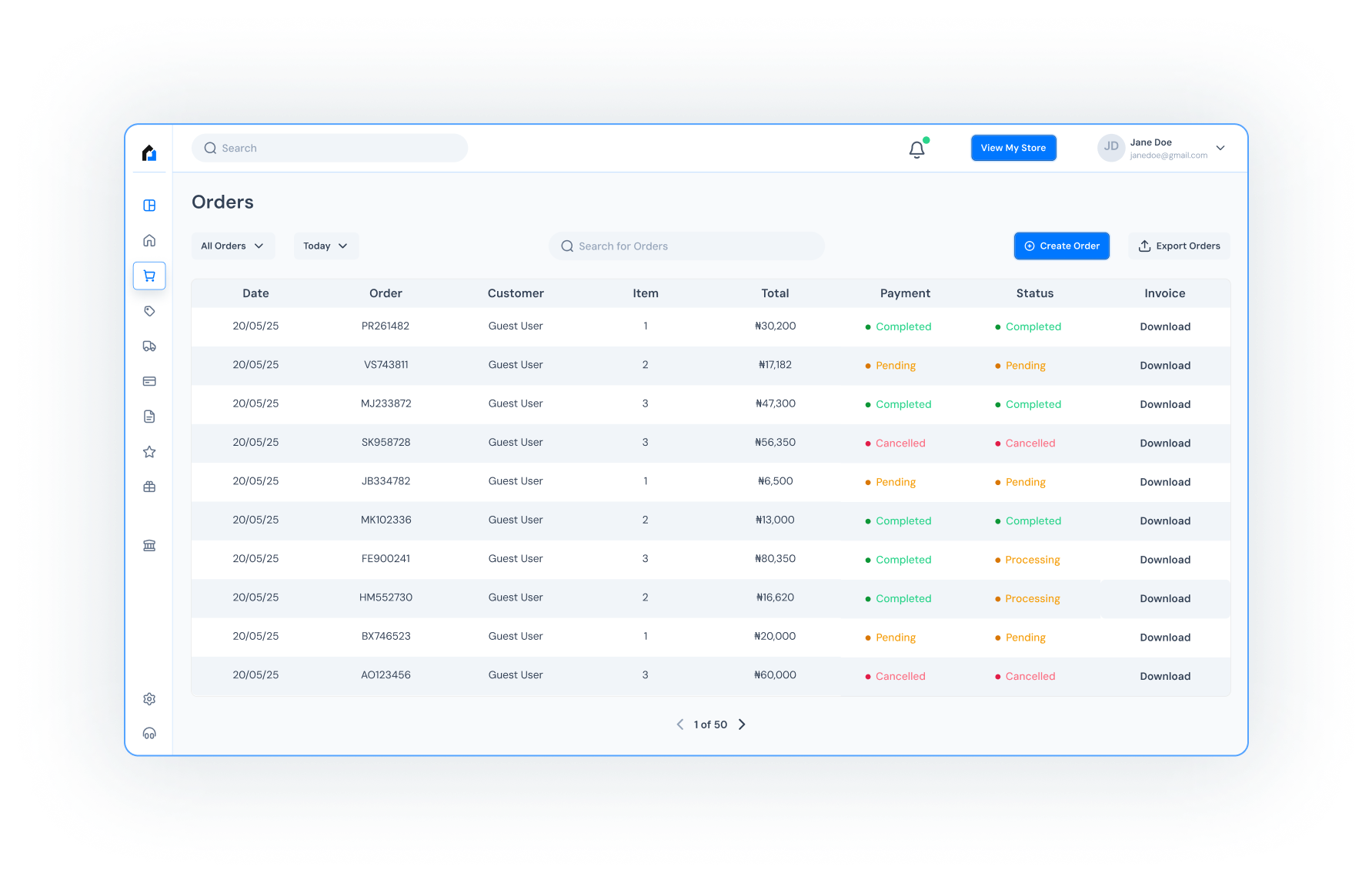Select the shopping cart orders icon
Screen dimensions: 1372x880
point(149,276)
